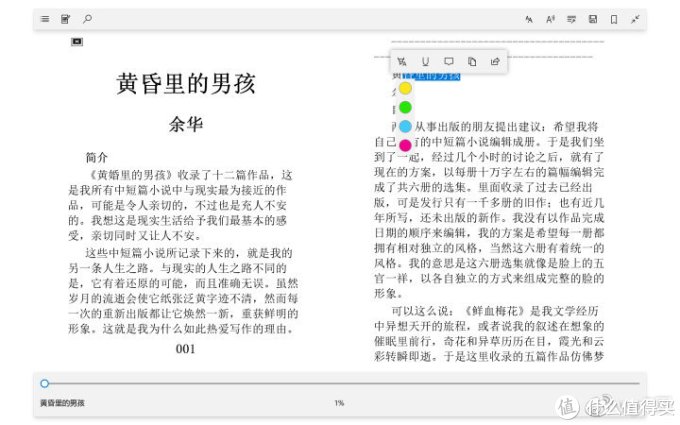Click the author name 余华
Viewport: 680px width, 425px height.
point(186,124)
